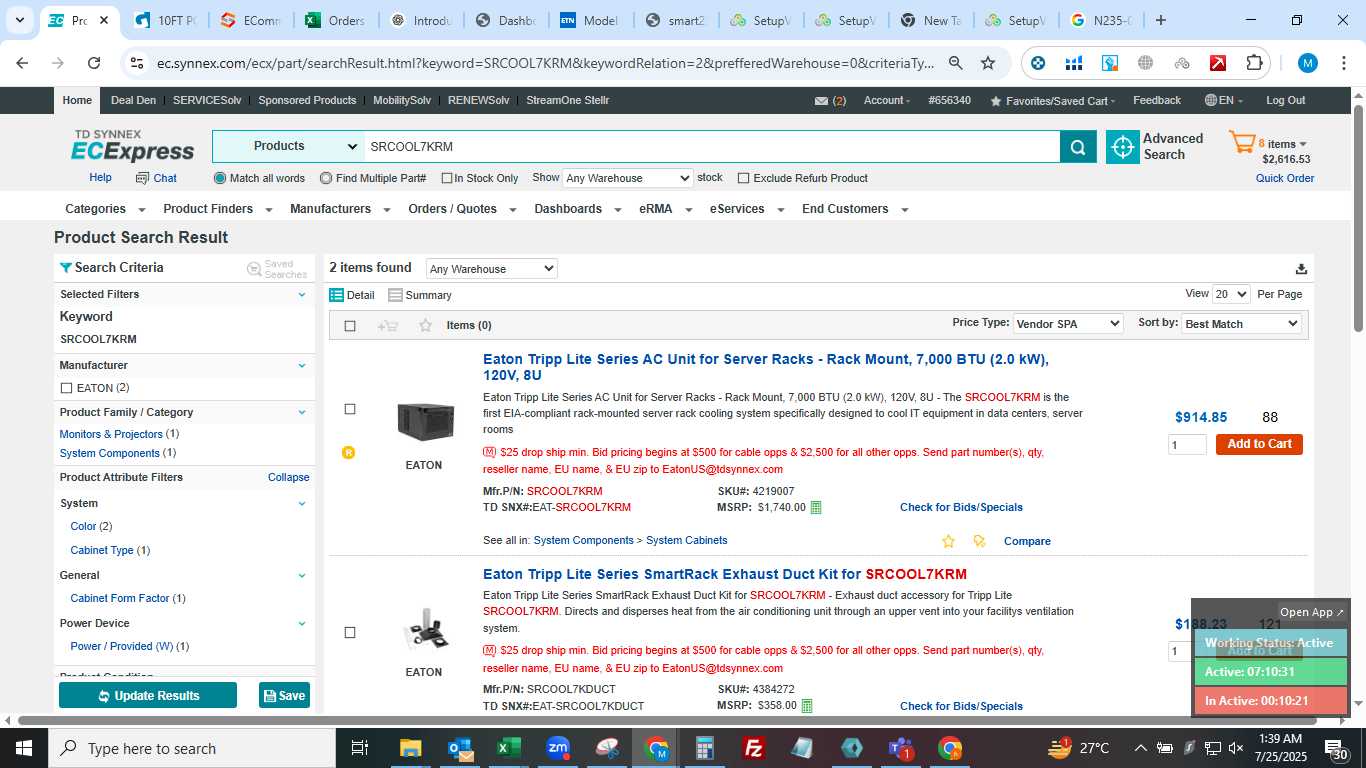Viewport: 1366px width, 768px height.
Task: Click the magnifier search button beside the search box
Action: coord(1077,147)
